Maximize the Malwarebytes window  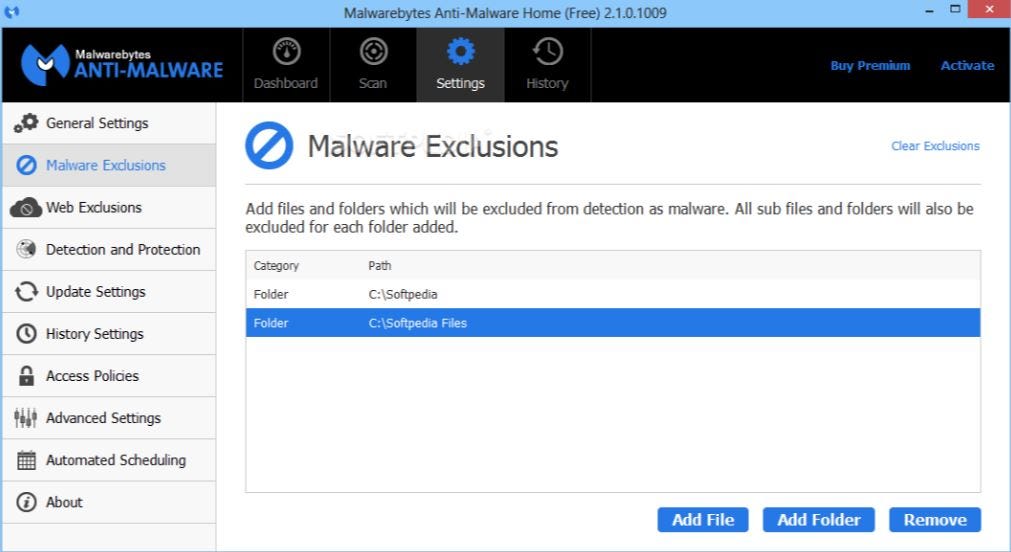click(956, 9)
